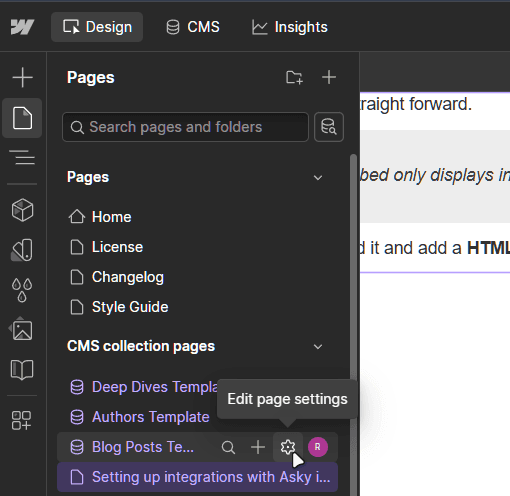Search items in Blog Posts Template
The image size is (510, 496).
228,447
